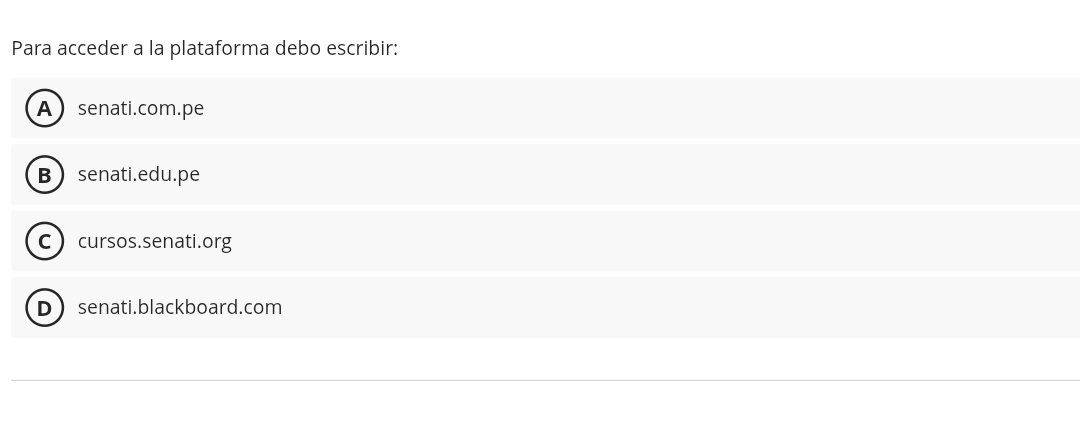
Task: Select the circled C answer icon
Action: 45,241
